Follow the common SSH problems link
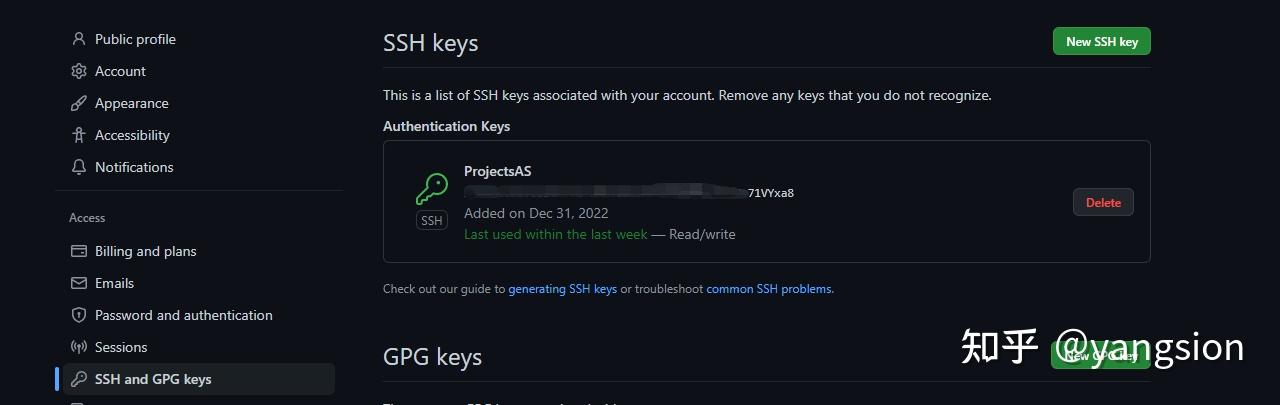 coord(769,289)
